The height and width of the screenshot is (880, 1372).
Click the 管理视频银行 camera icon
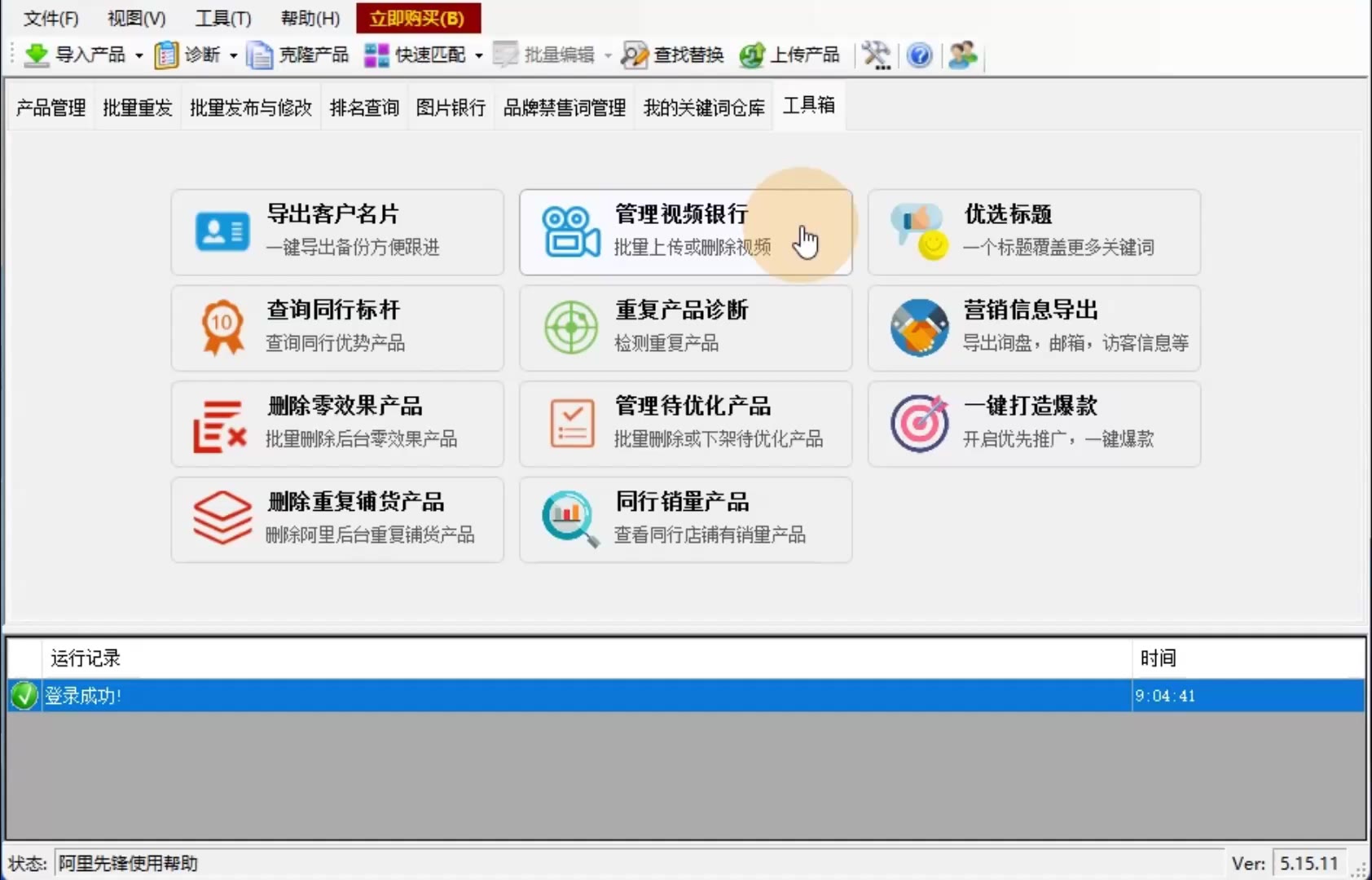[x=571, y=231]
